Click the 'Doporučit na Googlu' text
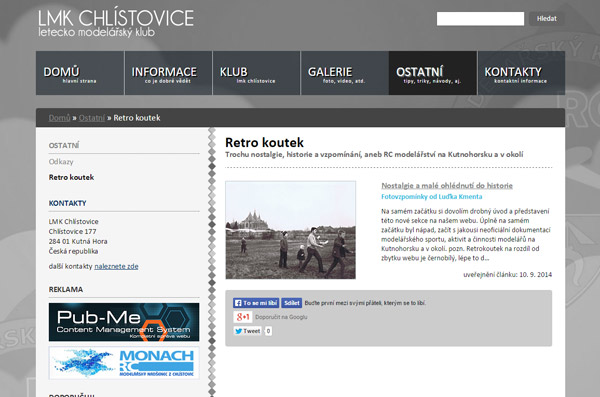The height and width of the screenshot is (397, 600). coord(281,317)
